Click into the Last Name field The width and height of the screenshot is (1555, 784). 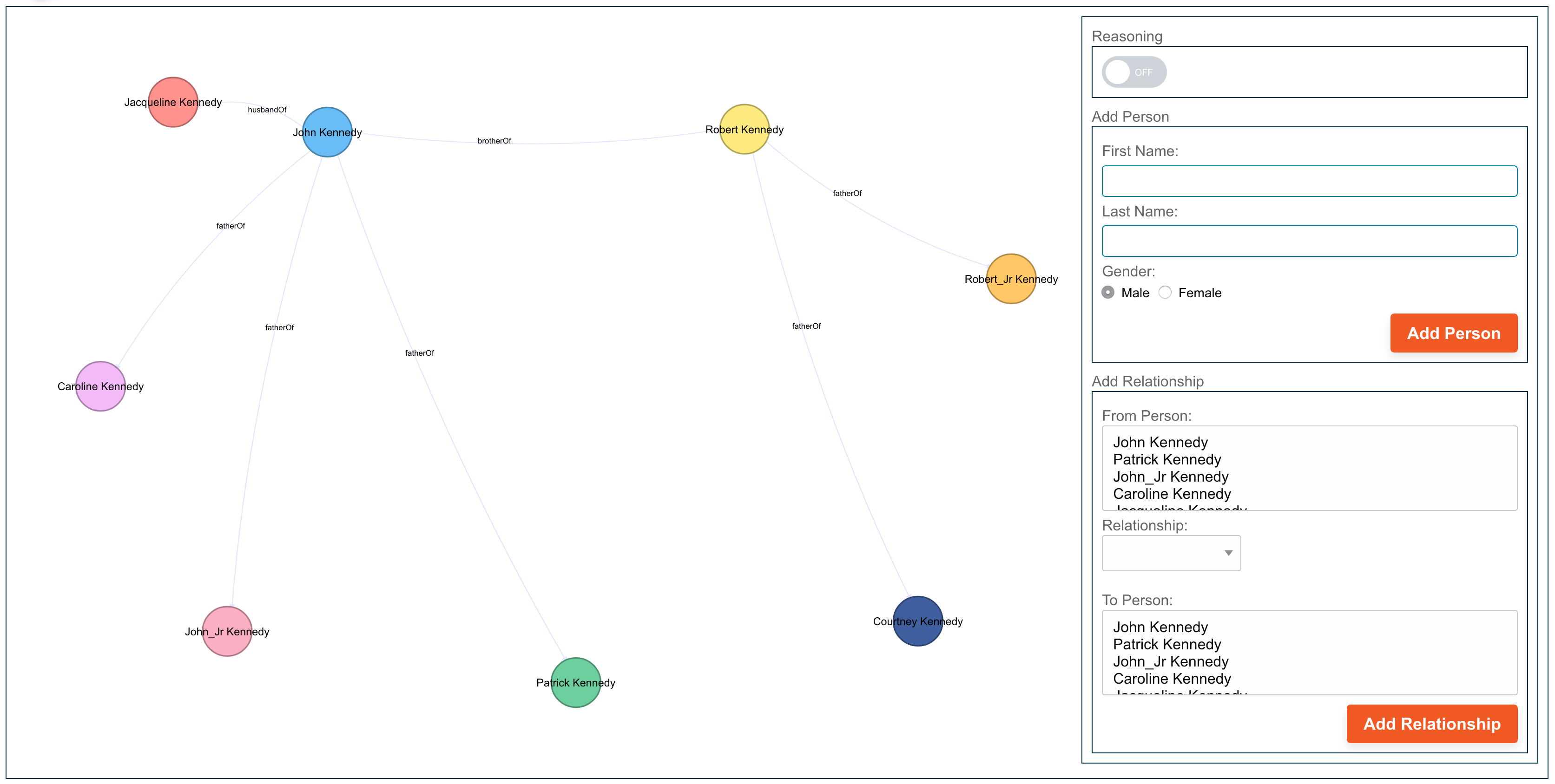coord(1309,241)
